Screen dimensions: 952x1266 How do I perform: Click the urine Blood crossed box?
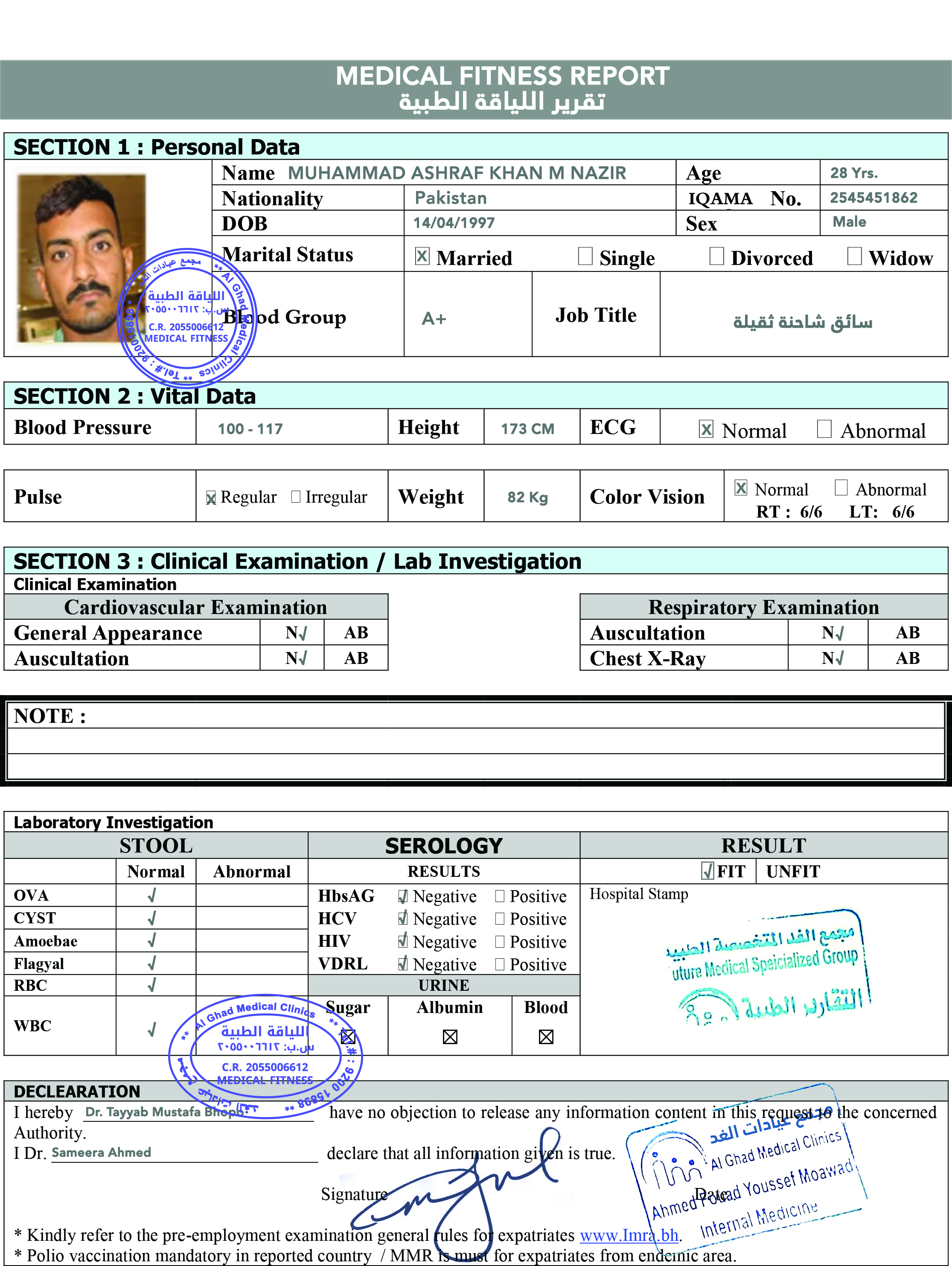[x=546, y=1037]
